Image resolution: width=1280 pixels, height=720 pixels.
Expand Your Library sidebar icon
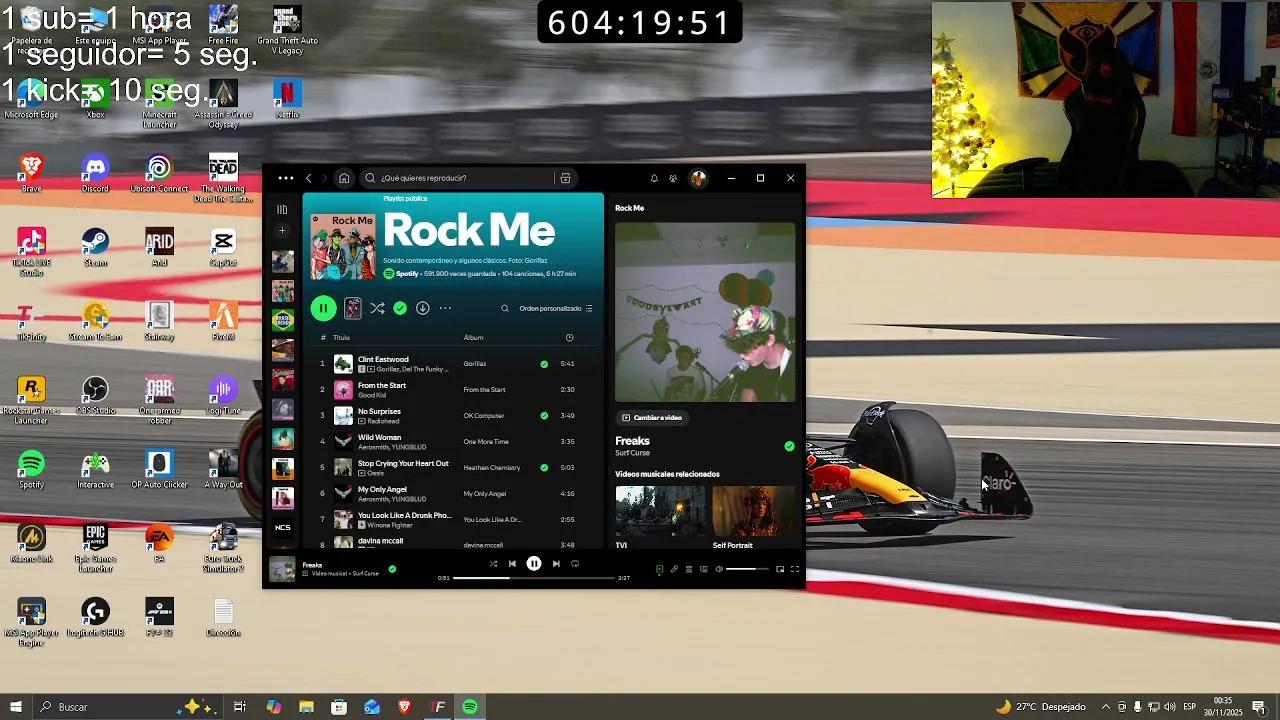(x=282, y=209)
